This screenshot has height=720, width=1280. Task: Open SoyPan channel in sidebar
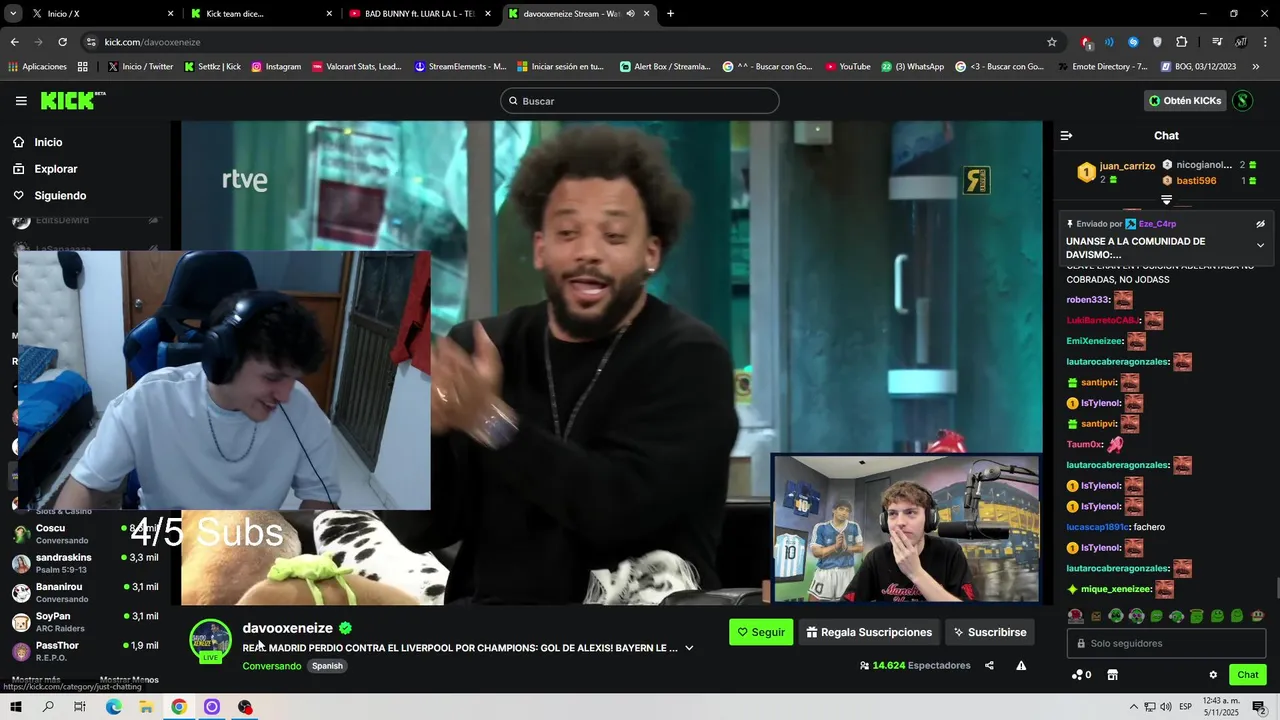tap(85, 622)
